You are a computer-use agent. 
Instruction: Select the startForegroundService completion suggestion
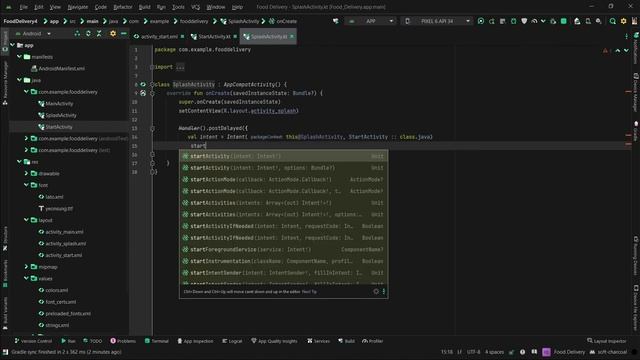click(x=284, y=249)
